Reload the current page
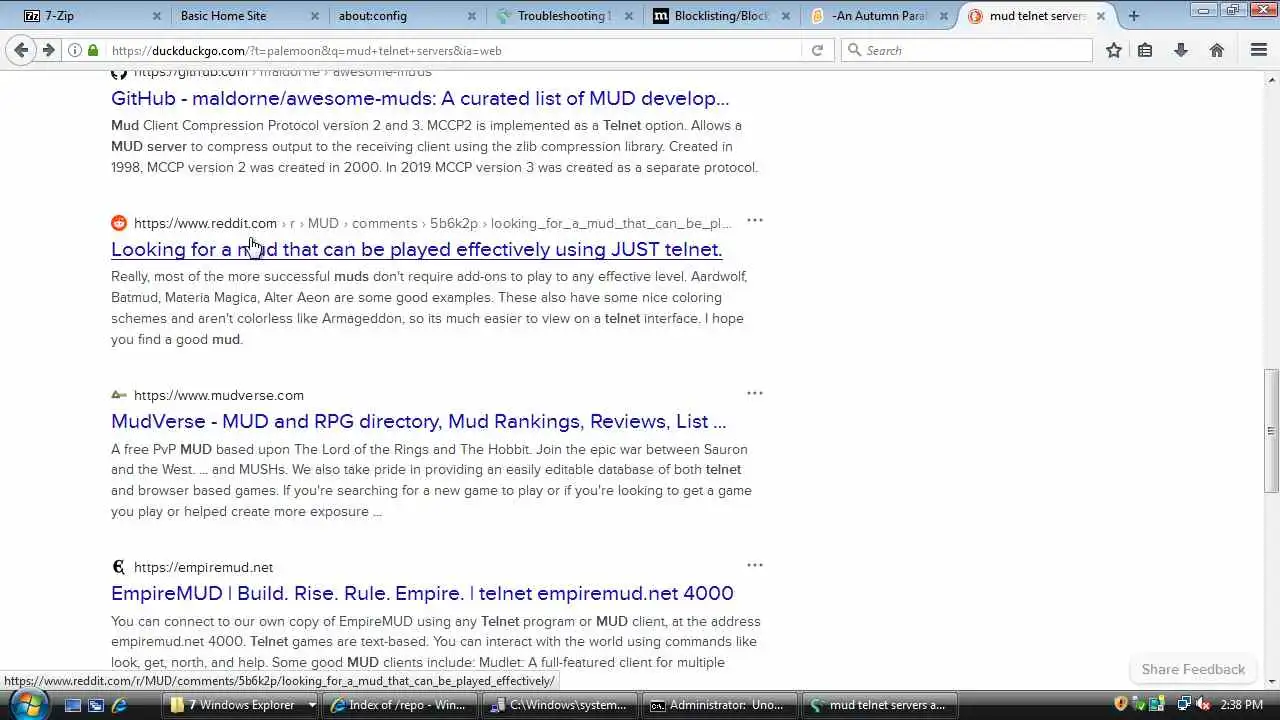The height and width of the screenshot is (720, 1280). click(817, 50)
